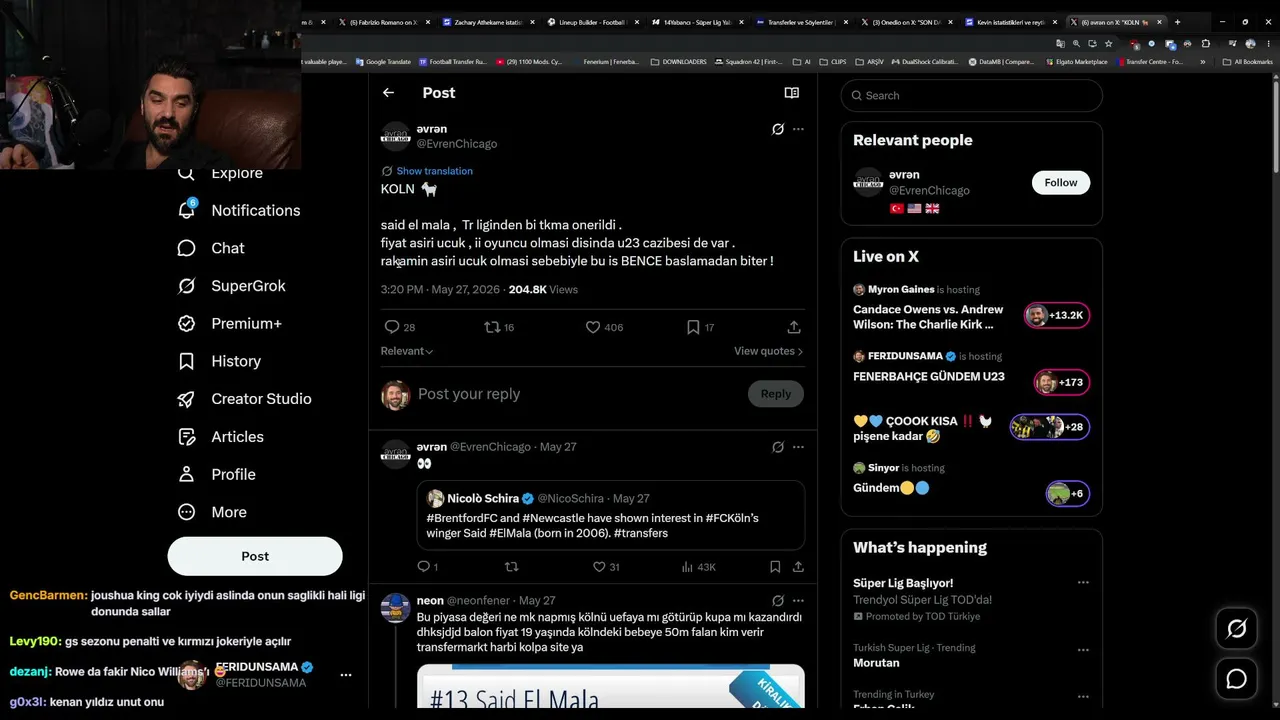
Task: Click Grok icon on neon's reply
Action: click(778, 601)
